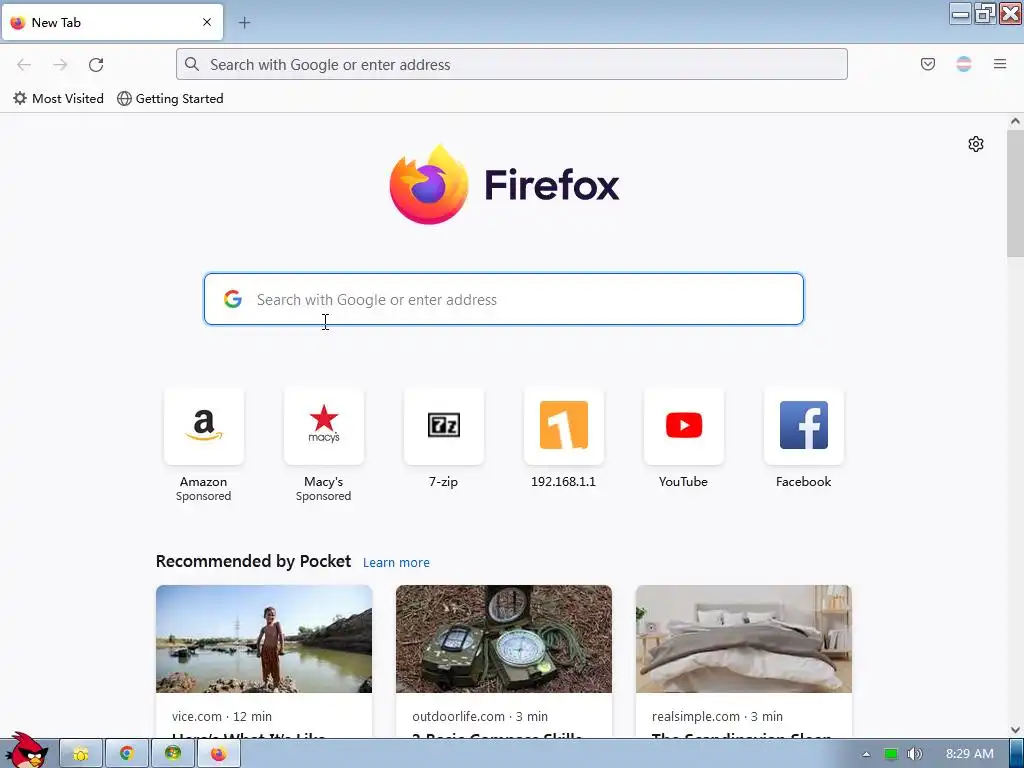Open the file explorer taskbar icon
The width and height of the screenshot is (1024, 768).
coord(81,754)
